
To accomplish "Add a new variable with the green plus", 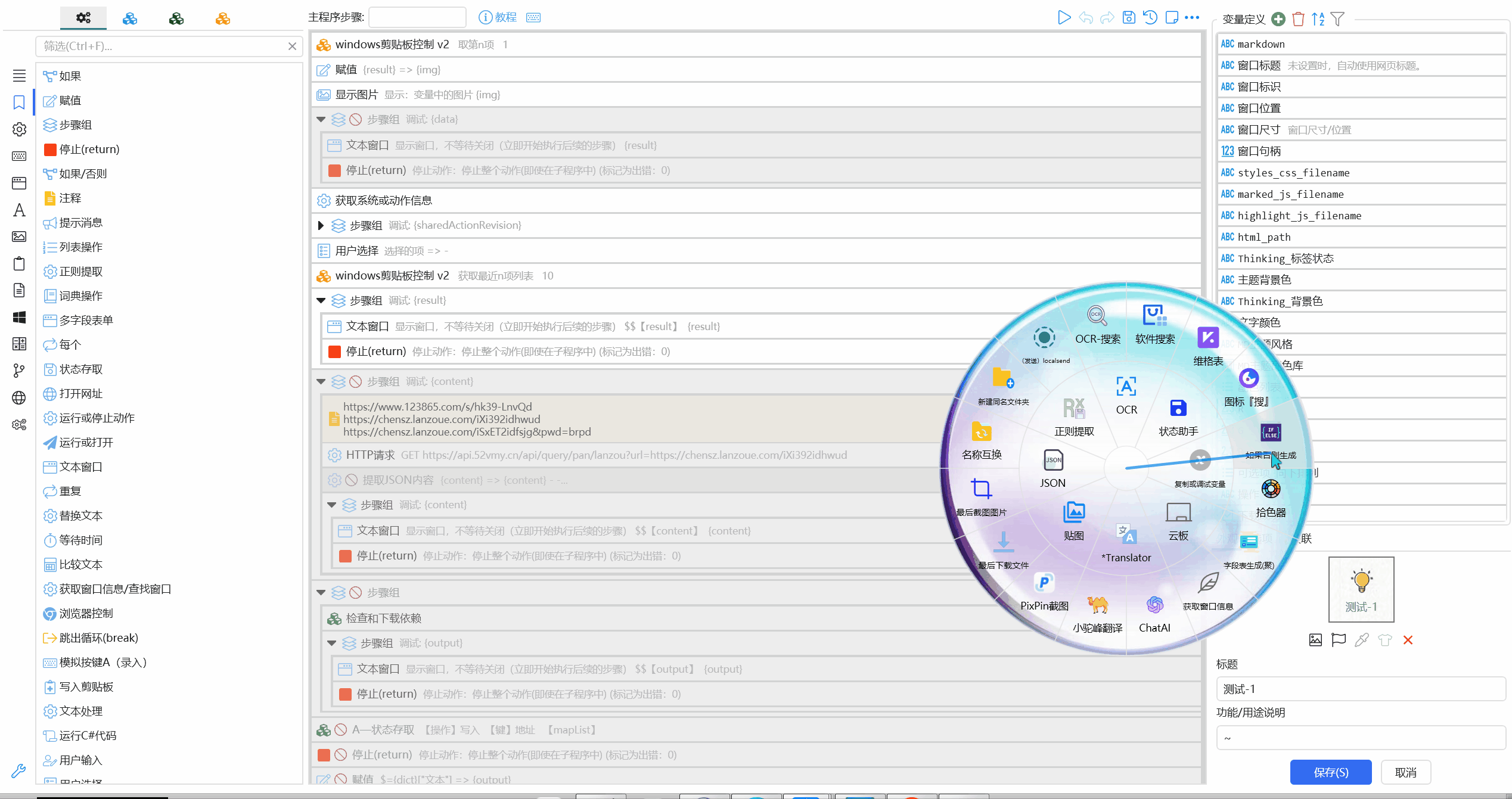I will pyautogui.click(x=1278, y=19).
